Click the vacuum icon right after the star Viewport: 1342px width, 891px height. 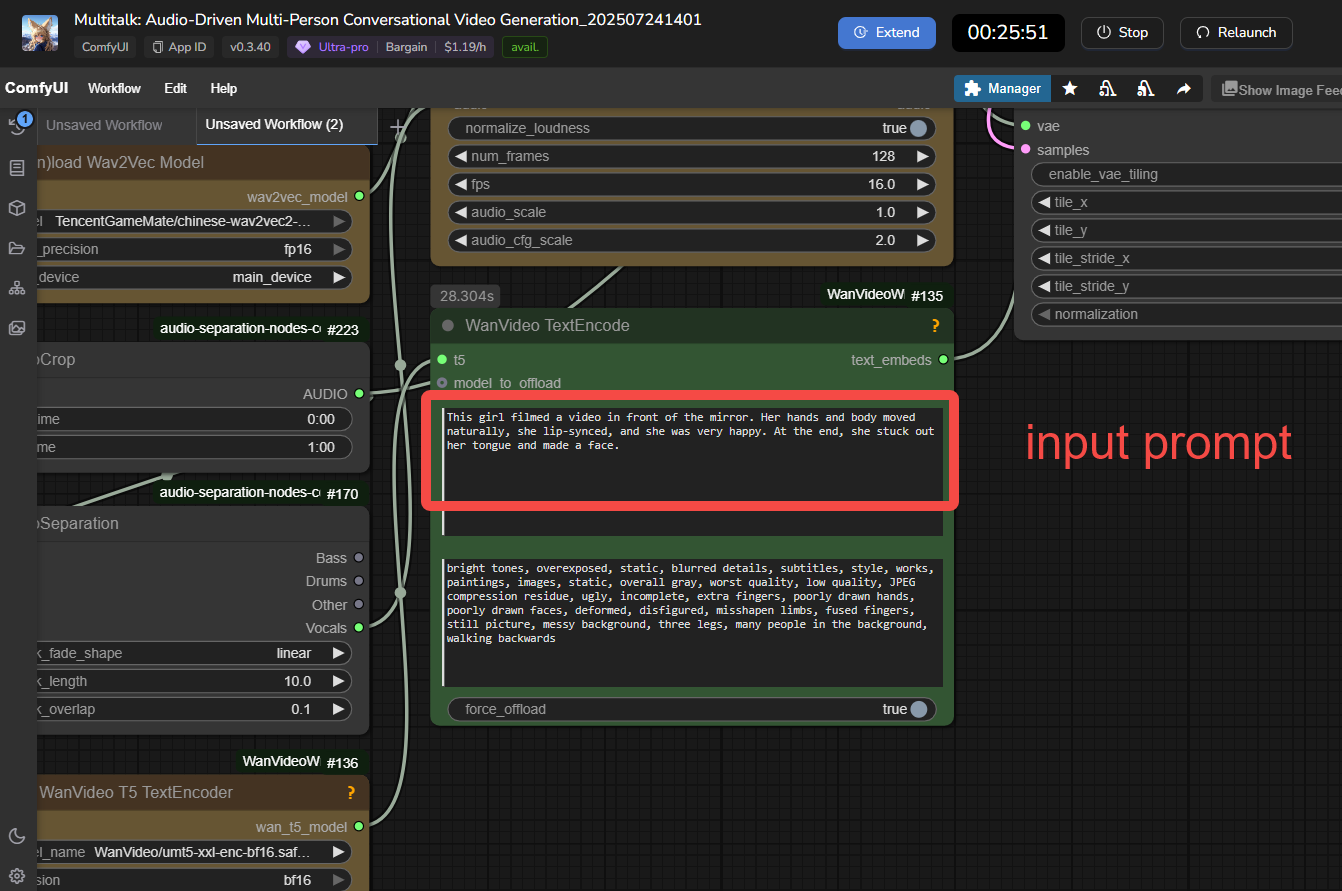[x=1108, y=89]
